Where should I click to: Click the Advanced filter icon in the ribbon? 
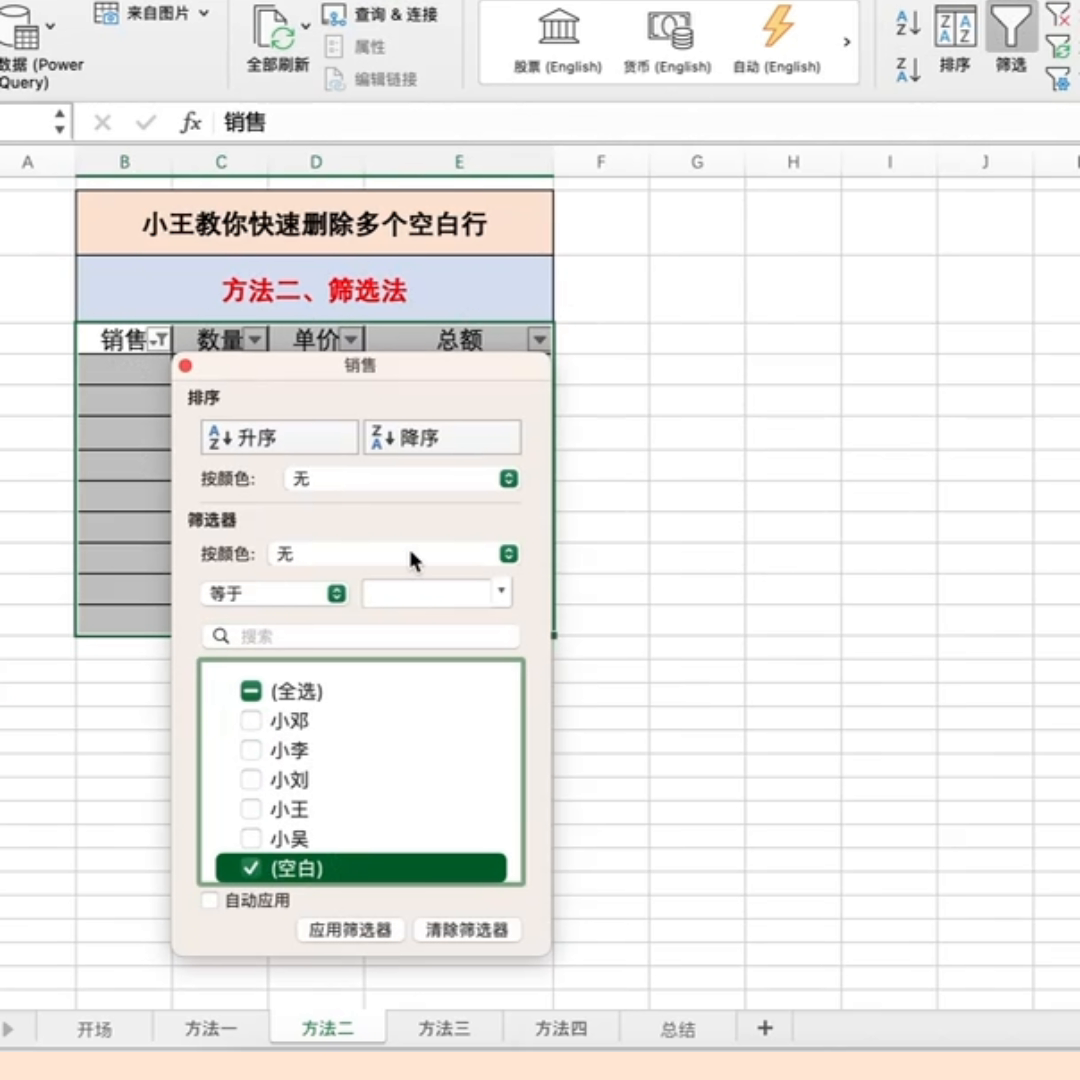(x=1059, y=79)
